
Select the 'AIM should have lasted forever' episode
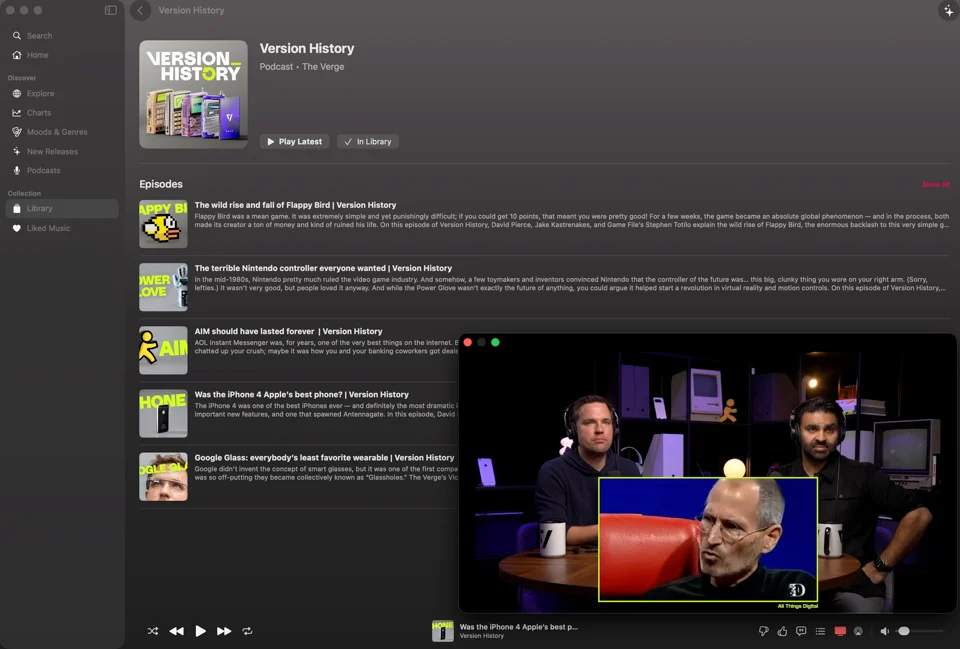tap(288, 331)
